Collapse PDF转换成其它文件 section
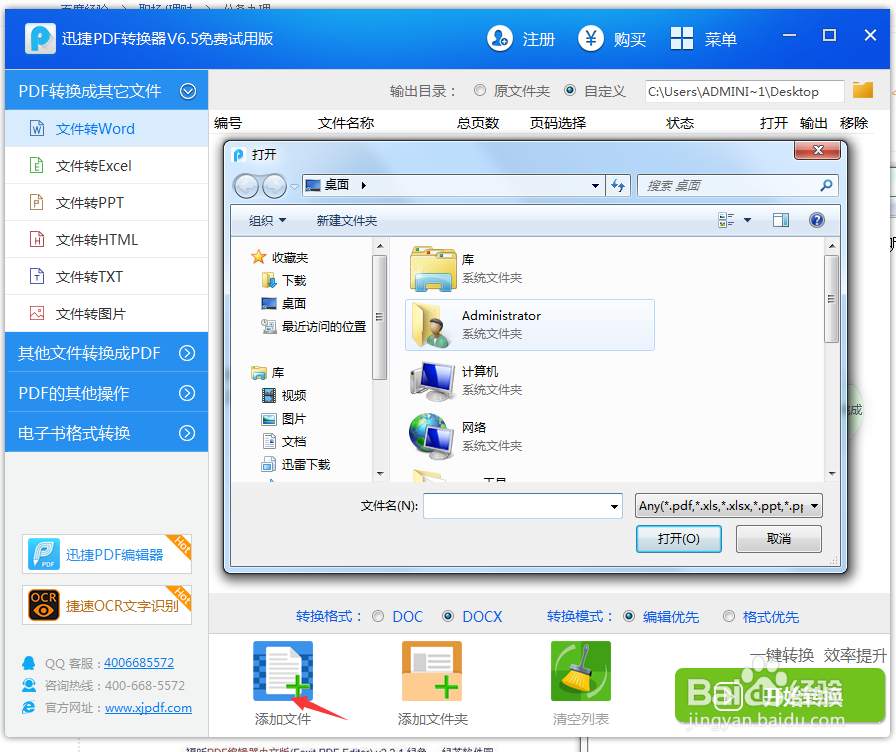 188,91
